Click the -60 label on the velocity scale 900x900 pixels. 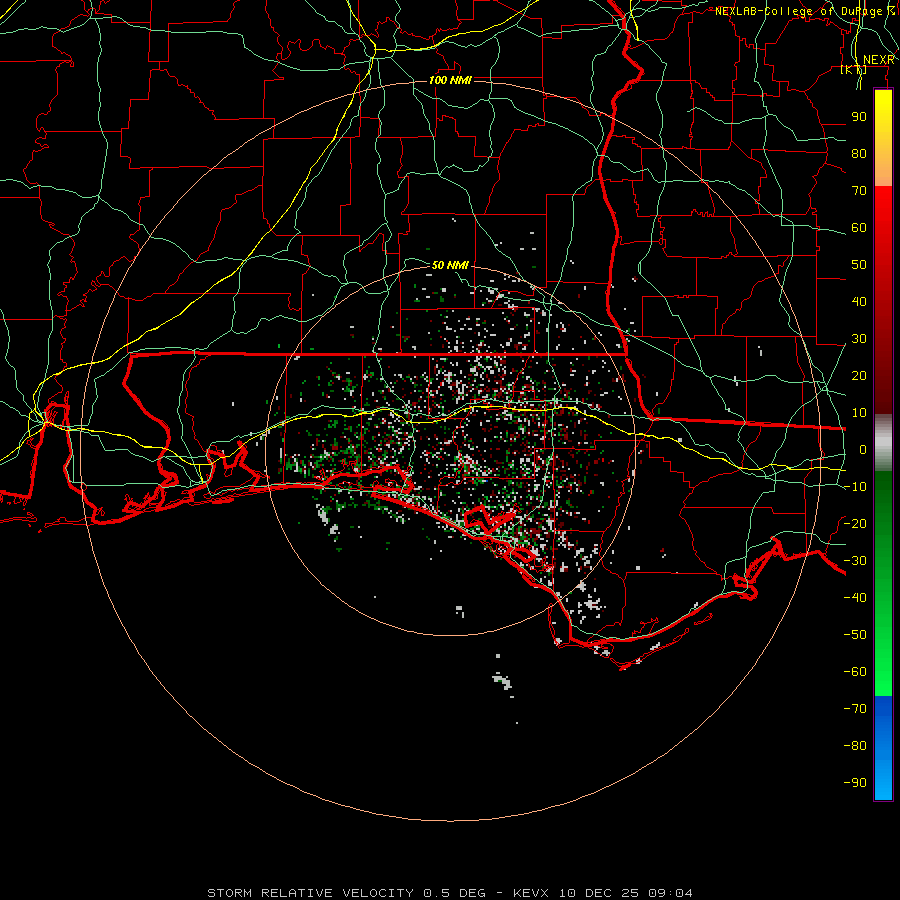pos(855,672)
